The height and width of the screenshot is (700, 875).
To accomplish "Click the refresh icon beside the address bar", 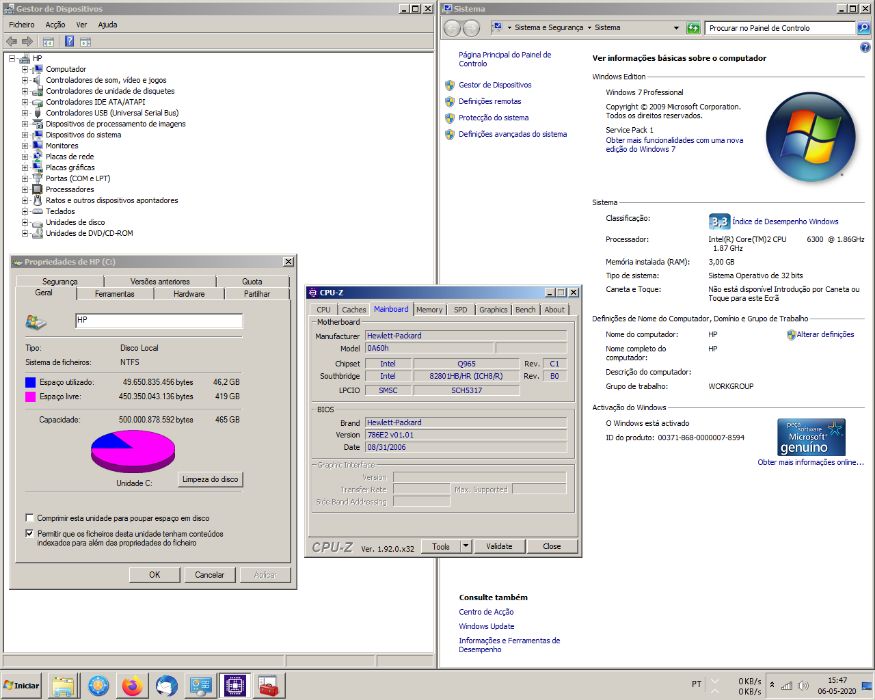I will coord(693,28).
